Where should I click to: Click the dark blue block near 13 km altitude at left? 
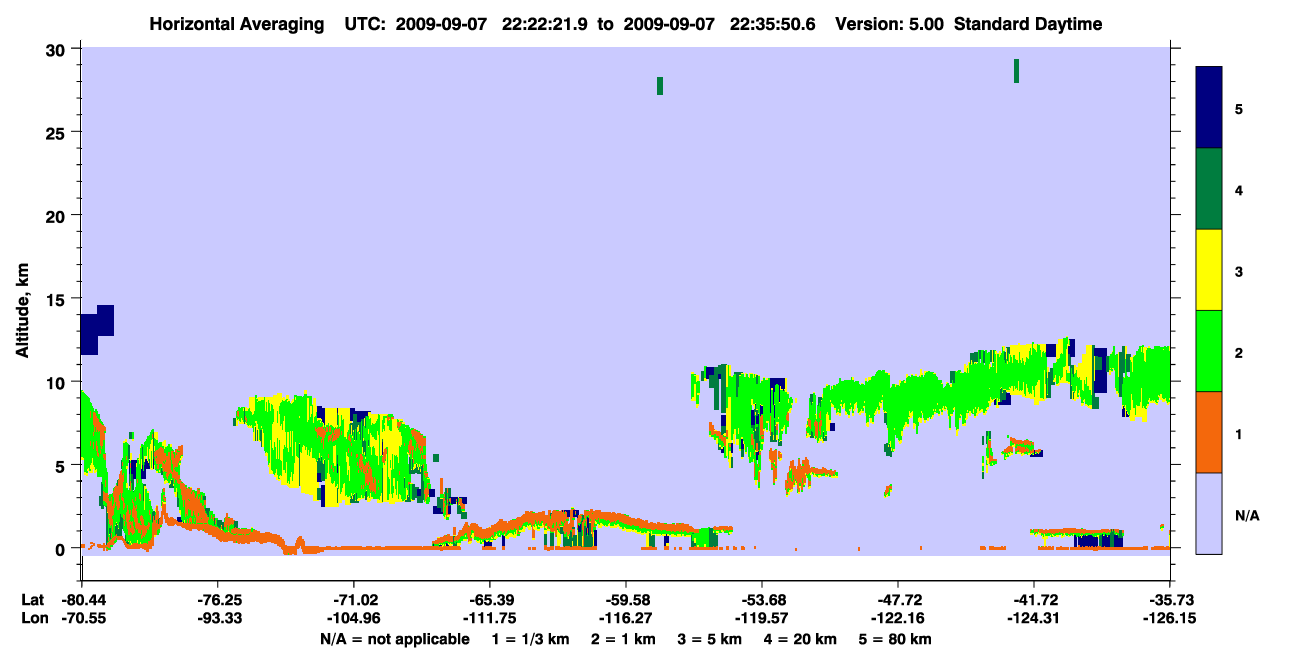[x=96, y=330]
